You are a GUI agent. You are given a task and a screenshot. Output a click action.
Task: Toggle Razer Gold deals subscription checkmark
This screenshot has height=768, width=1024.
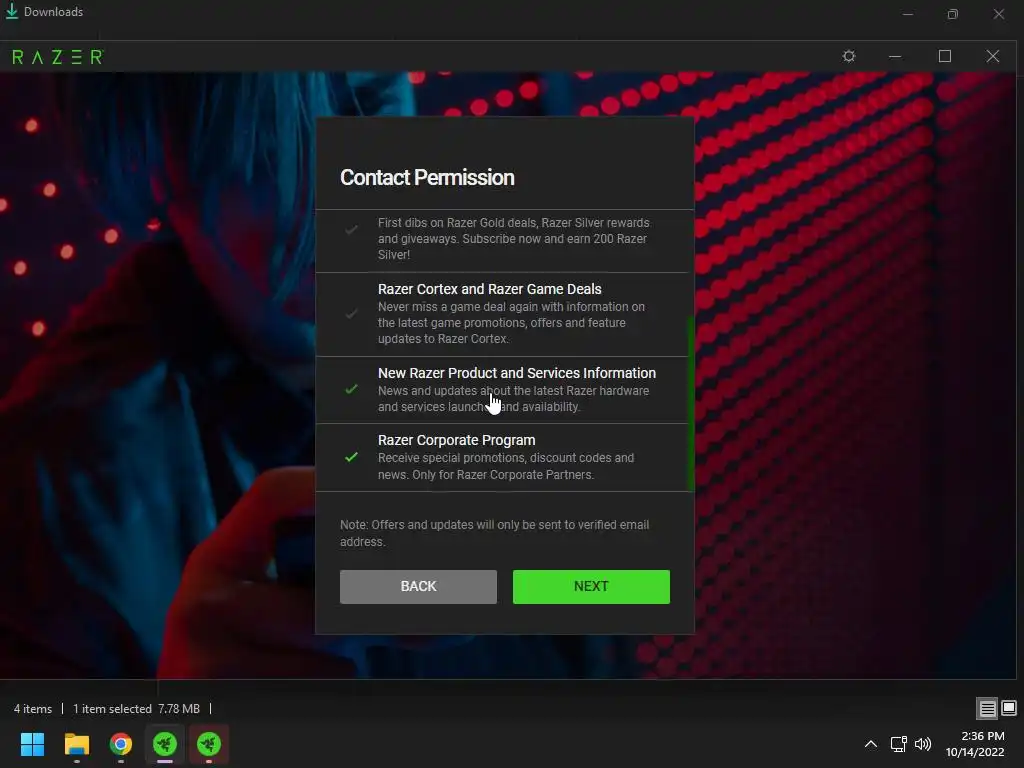[x=351, y=230]
